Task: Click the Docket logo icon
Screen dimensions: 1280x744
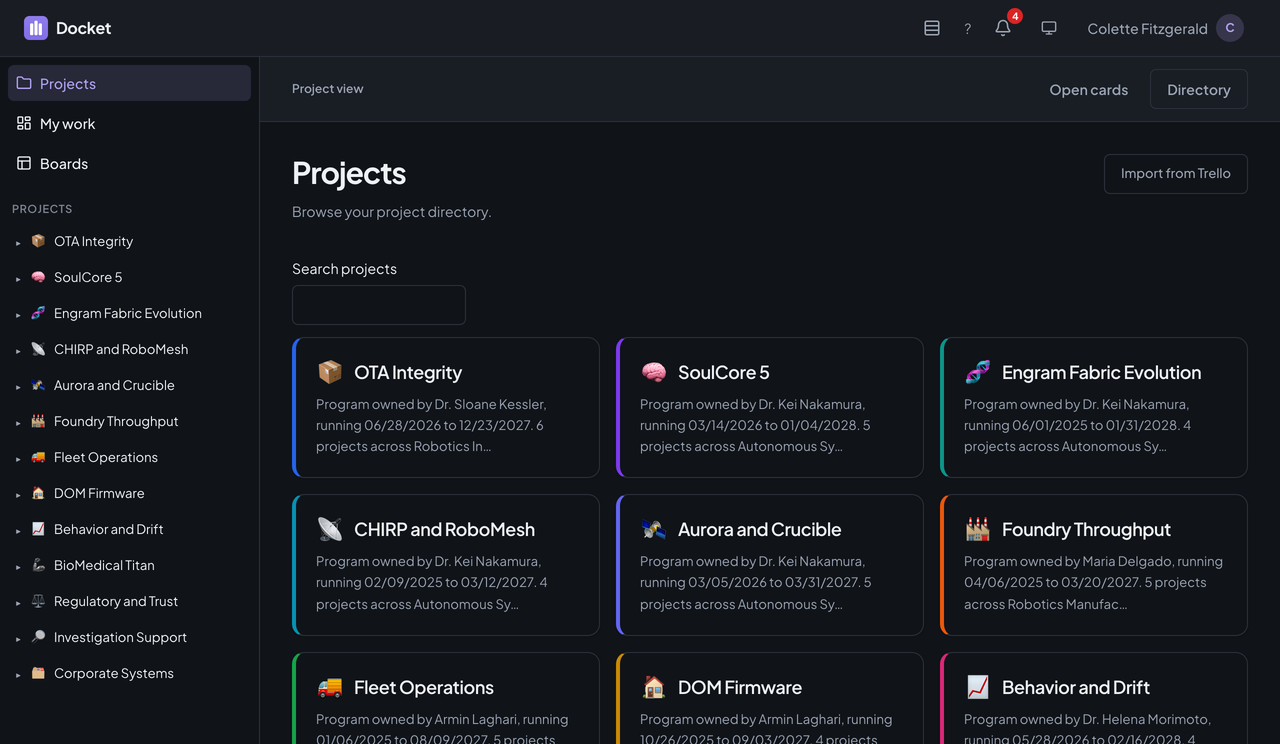Action: (36, 28)
